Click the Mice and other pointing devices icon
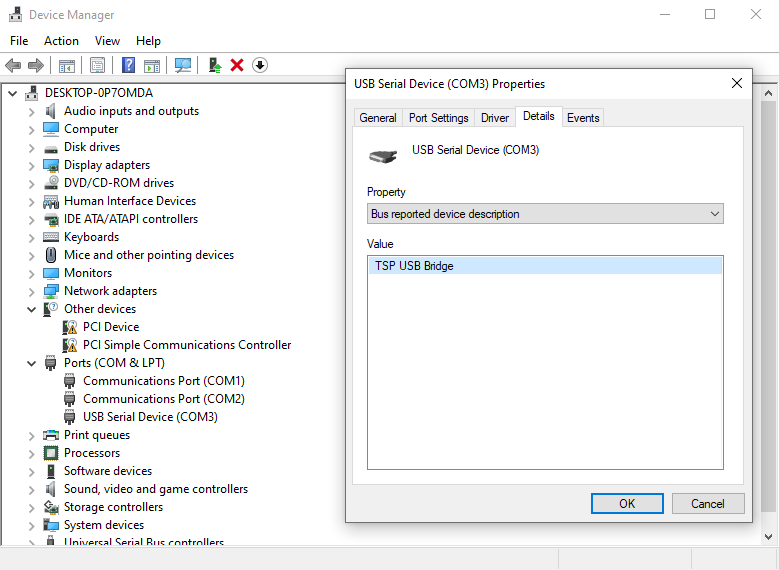 click(x=51, y=255)
